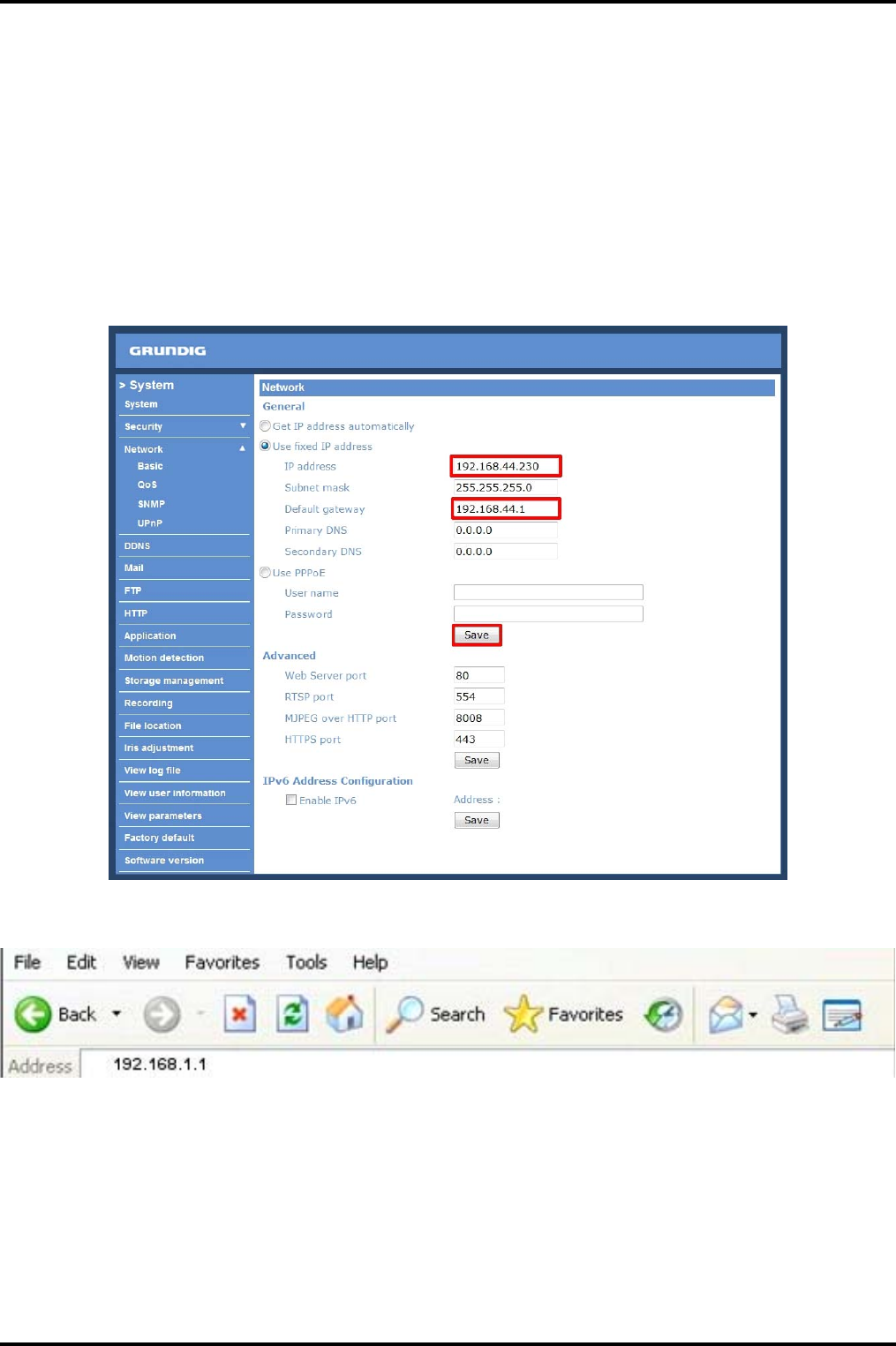896x1346 pixels.
Task: Open the UPnP settings page
Action: click(x=150, y=523)
